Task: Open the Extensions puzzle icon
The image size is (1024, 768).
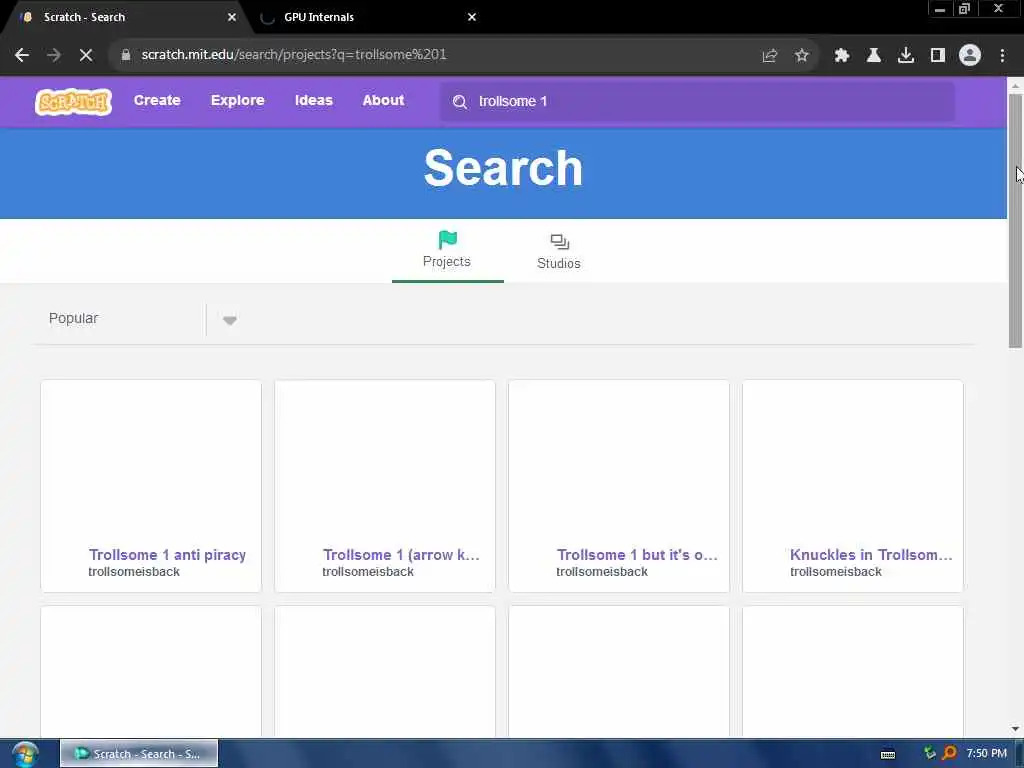Action: [842, 56]
